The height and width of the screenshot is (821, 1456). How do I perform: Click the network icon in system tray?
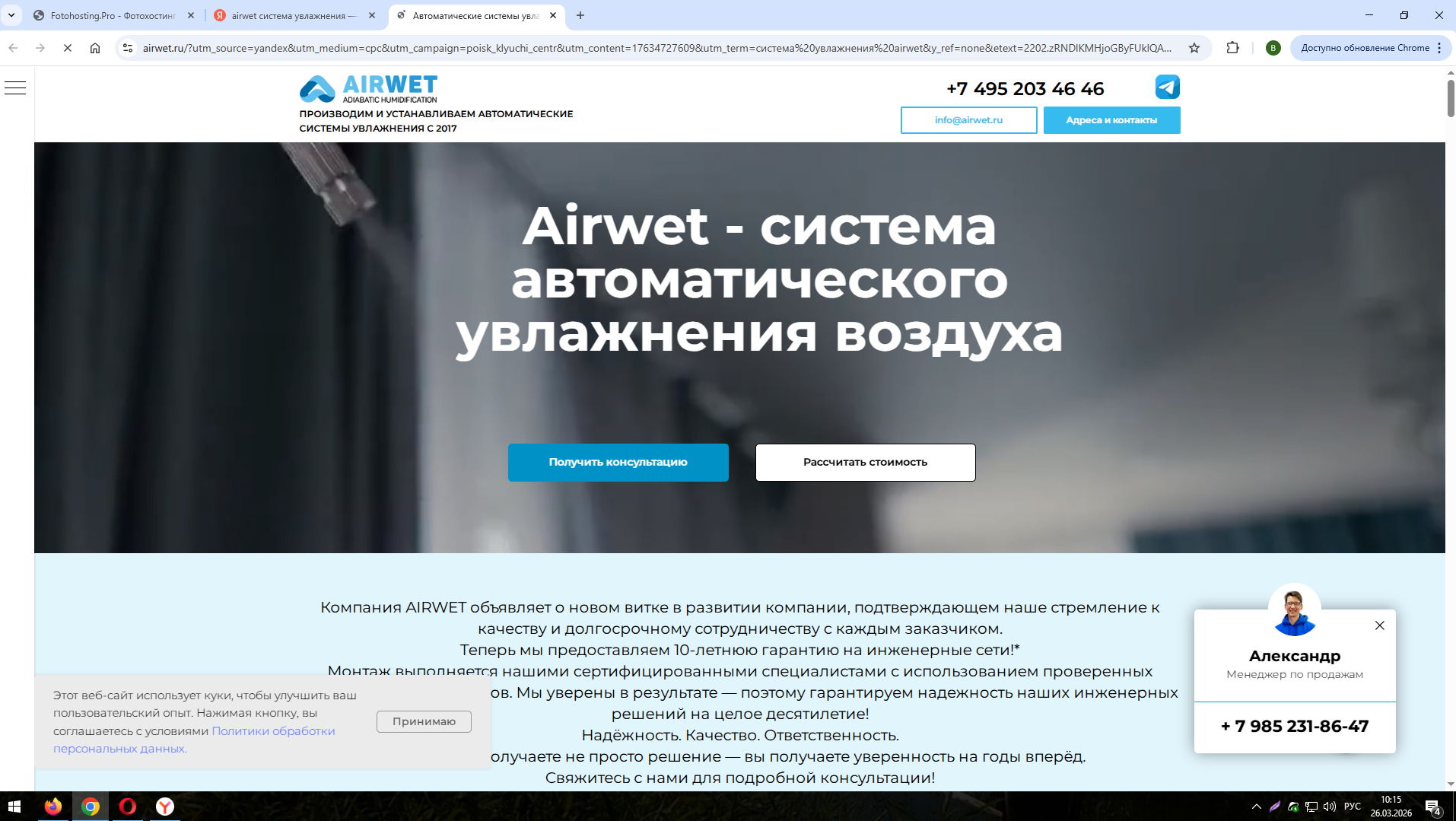(x=1311, y=807)
